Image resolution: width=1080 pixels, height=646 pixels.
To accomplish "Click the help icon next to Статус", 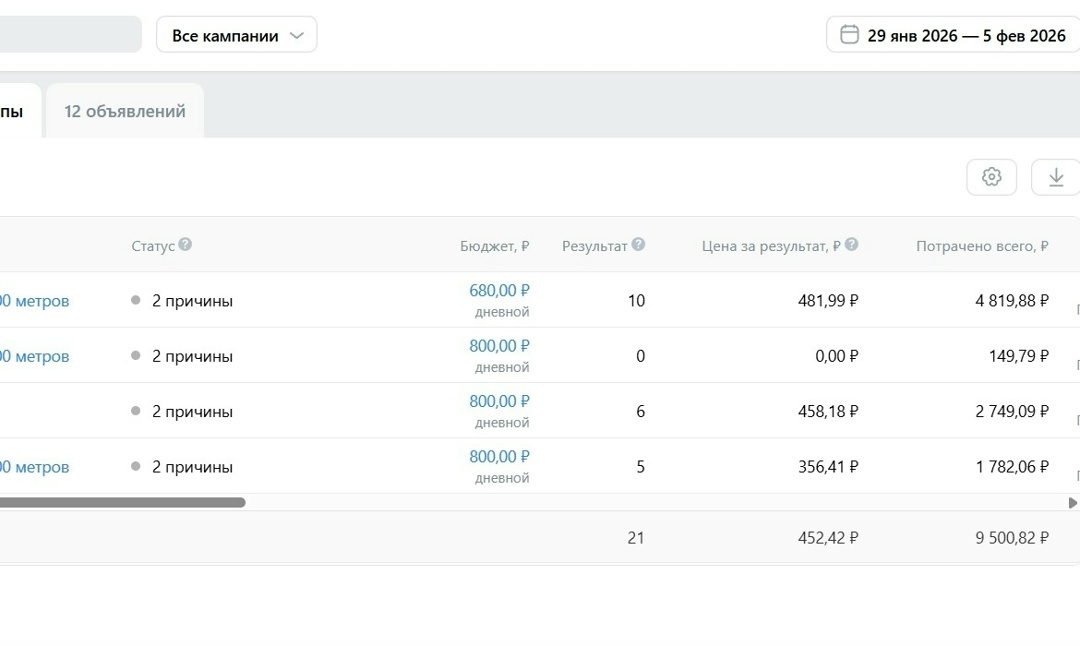I will click(185, 245).
